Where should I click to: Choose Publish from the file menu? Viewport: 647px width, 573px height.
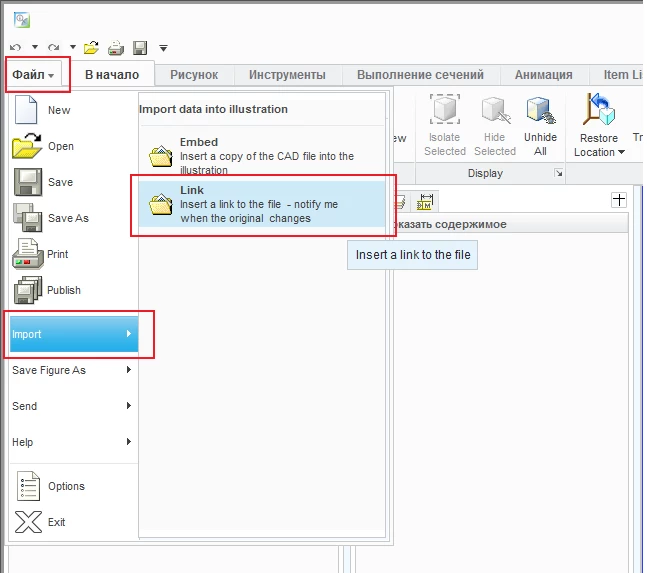[x=73, y=290]
